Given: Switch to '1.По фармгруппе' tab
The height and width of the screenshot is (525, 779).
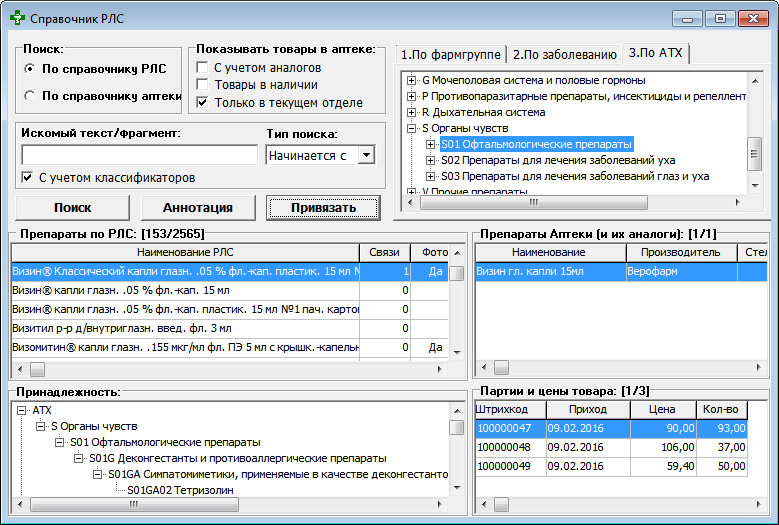Looking at the screenshot, I should (x=450, y=54).
